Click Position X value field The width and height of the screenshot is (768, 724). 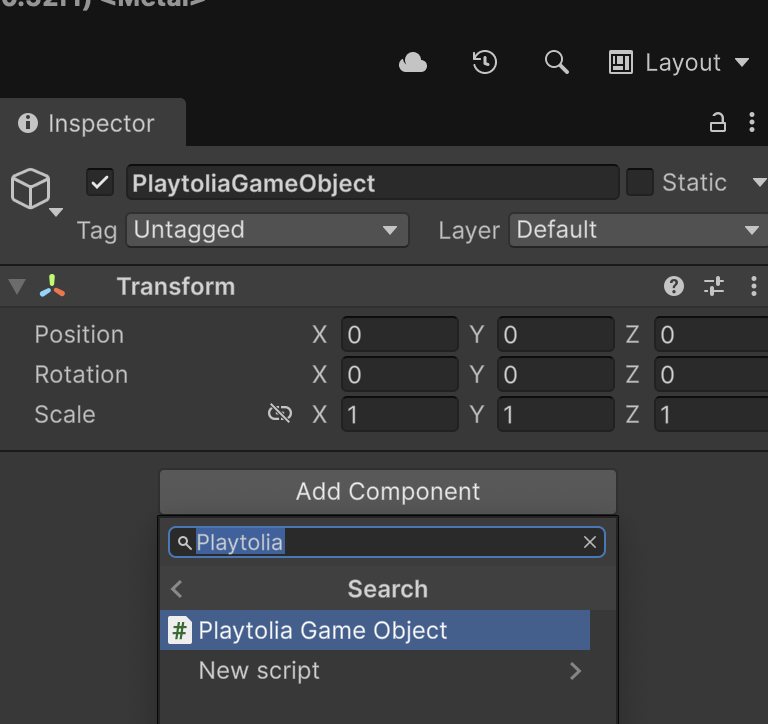pyautogui.click(x=400, y=335)
